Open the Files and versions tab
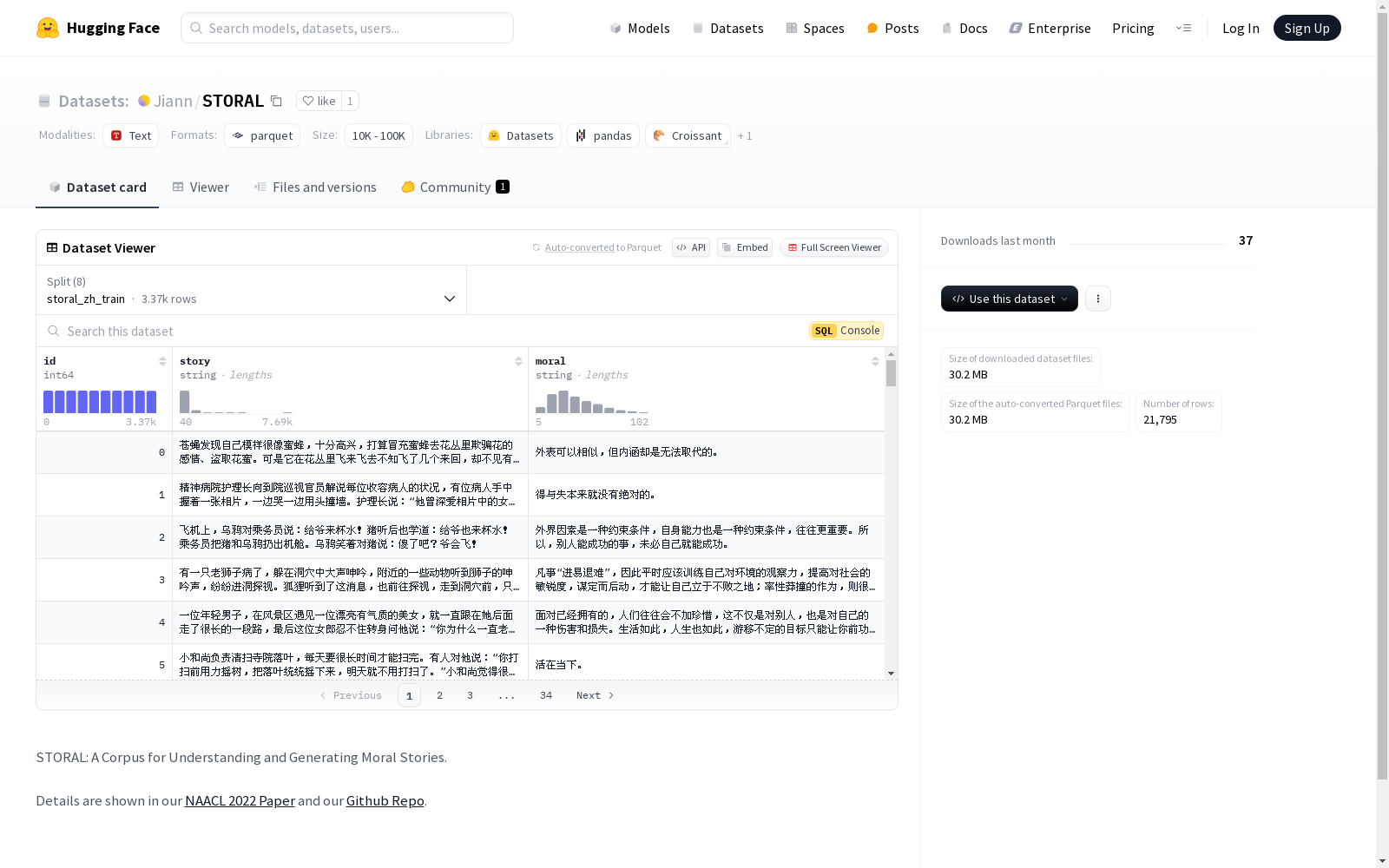The height and width of the screenshot is (868, 1389). (315, 187)
